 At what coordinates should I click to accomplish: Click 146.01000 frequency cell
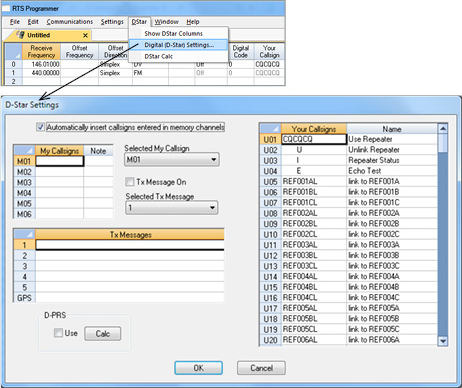click(41, 64)
